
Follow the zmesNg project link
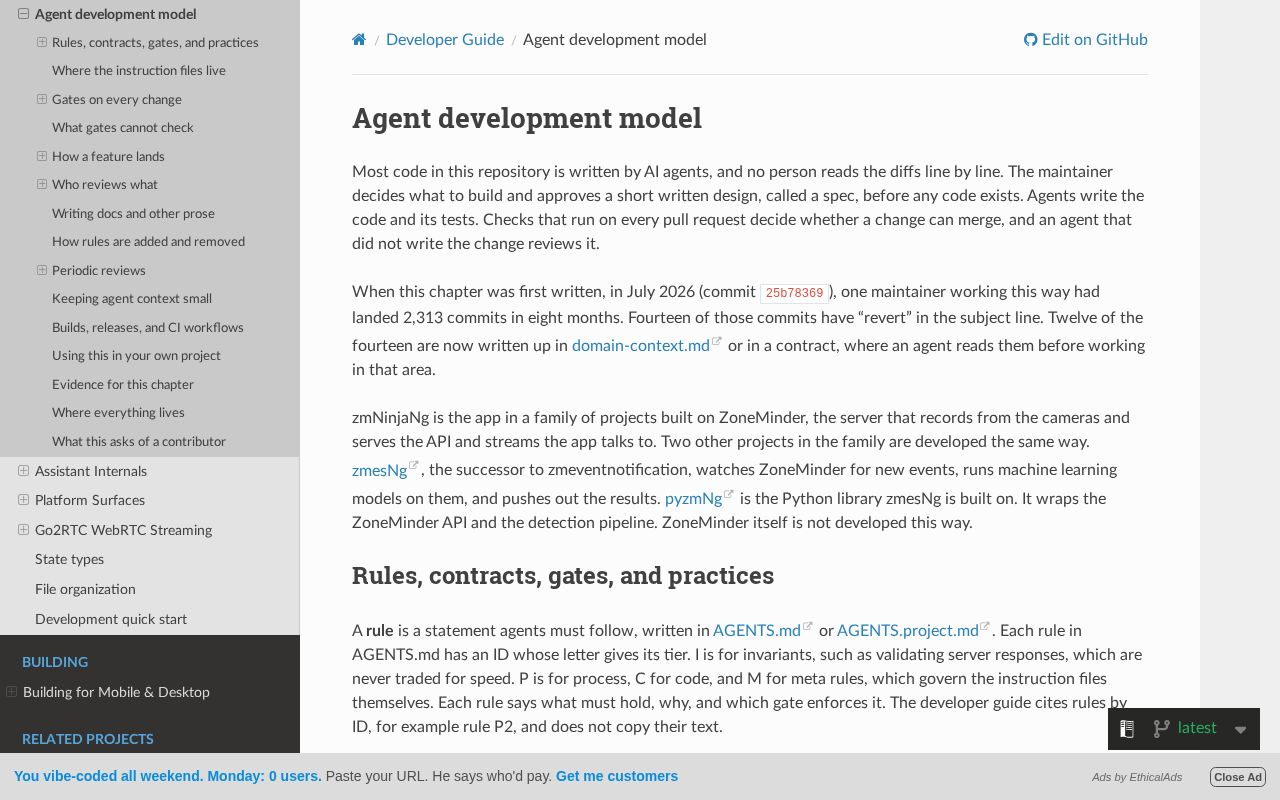(x=379, y=470)
